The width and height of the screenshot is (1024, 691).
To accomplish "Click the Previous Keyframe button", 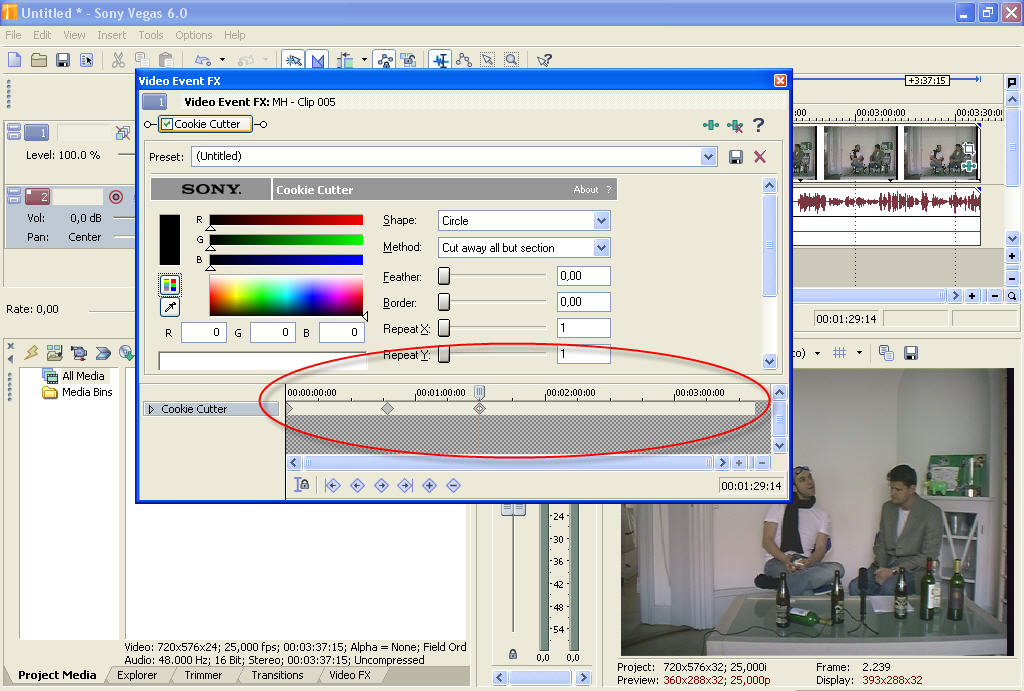I will 357,485.
